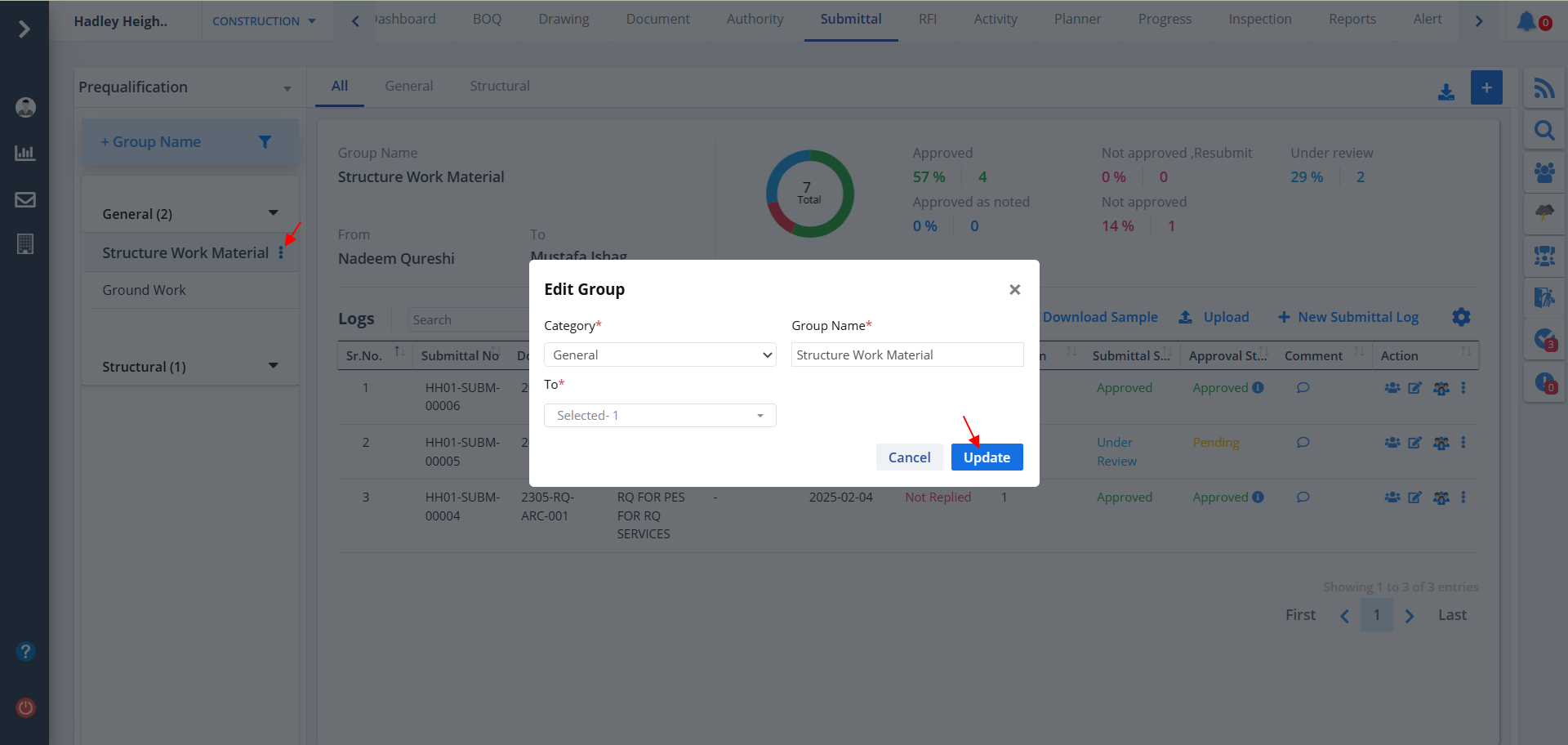Select the Structural filter tab

499,87
